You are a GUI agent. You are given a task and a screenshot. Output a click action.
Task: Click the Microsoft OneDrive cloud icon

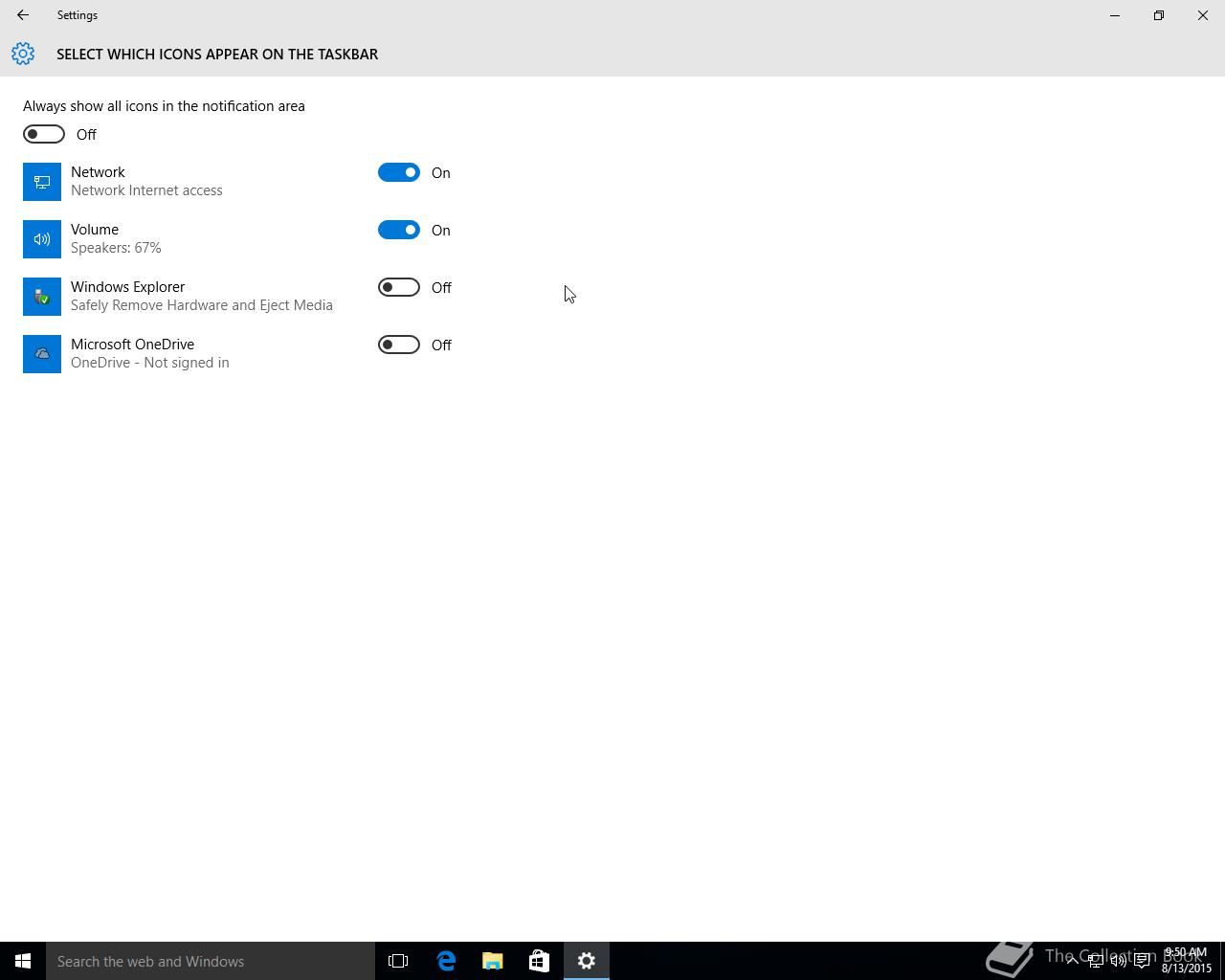click(x=42, y=354)
